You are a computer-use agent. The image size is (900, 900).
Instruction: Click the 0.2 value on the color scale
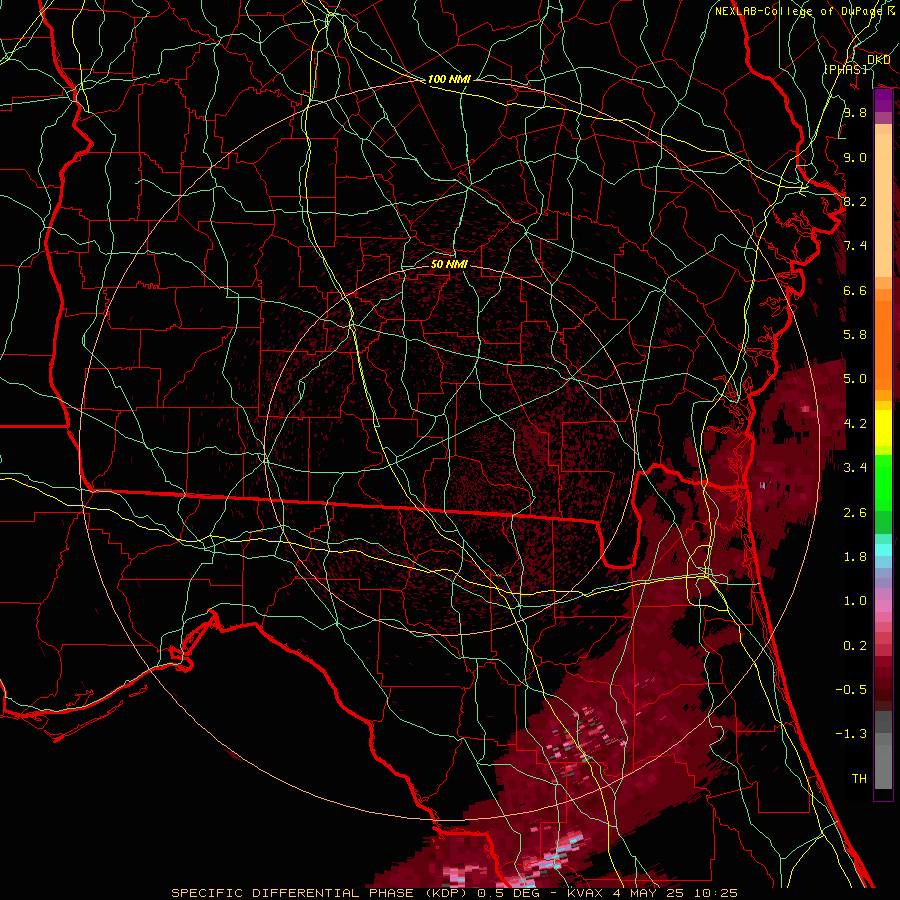(x=855, y=646)
